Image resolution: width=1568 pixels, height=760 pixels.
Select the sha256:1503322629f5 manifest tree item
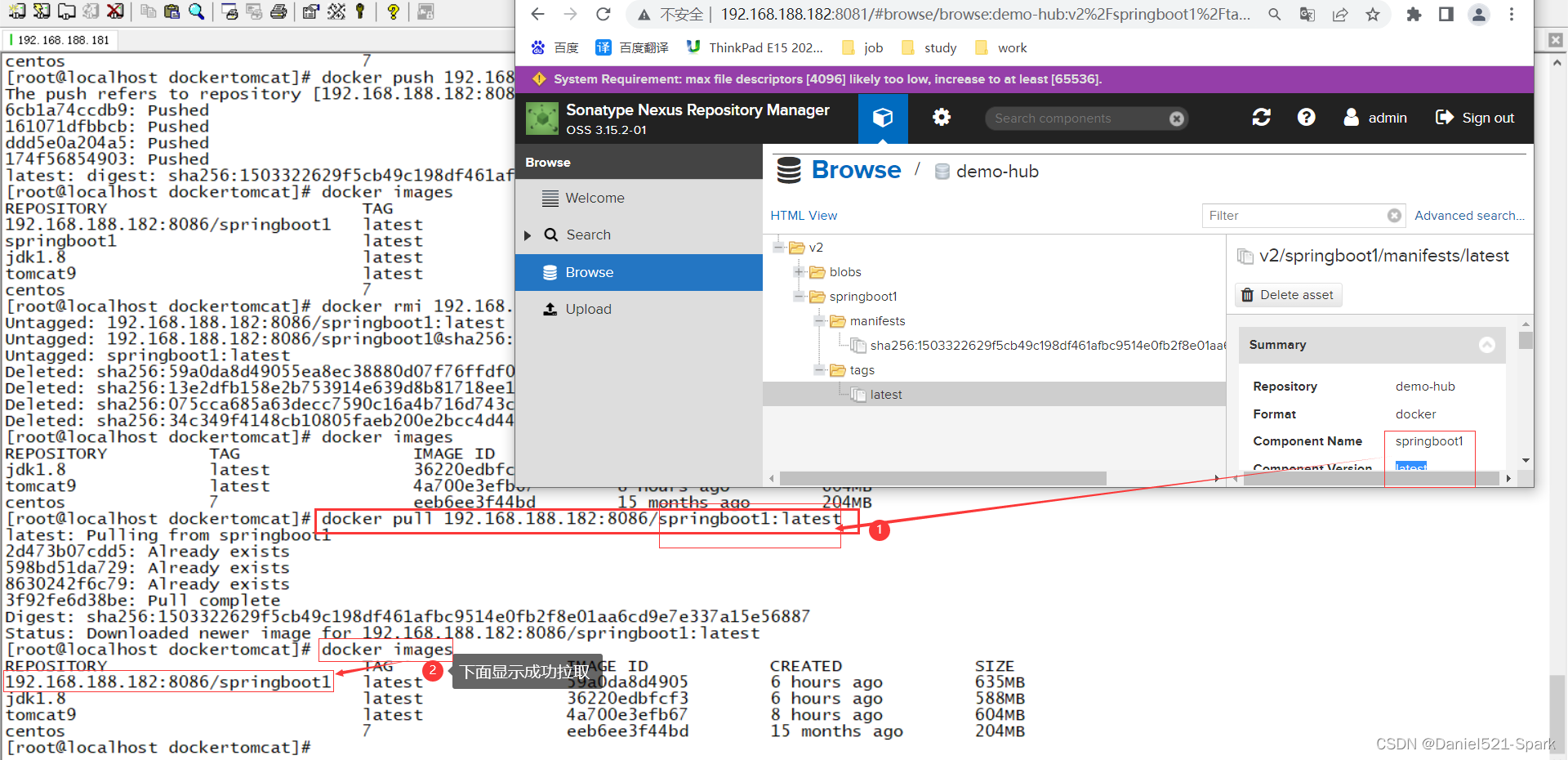point(1037,345)
